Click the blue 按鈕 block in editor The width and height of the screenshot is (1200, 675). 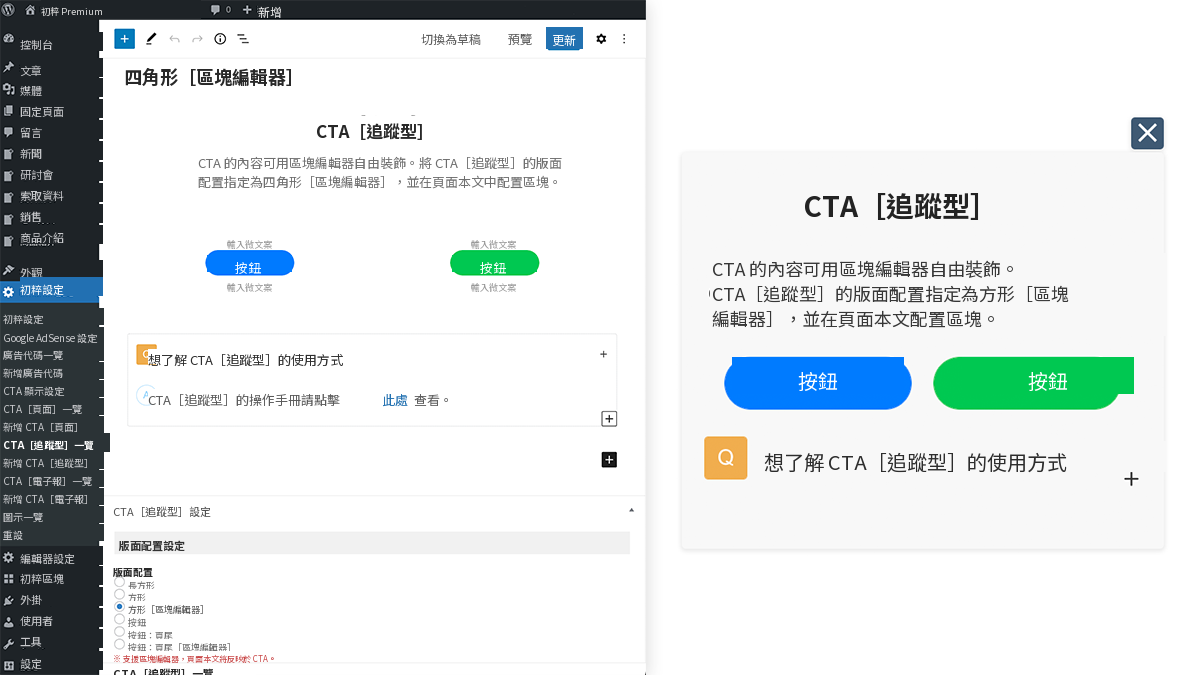click(249, 264)
